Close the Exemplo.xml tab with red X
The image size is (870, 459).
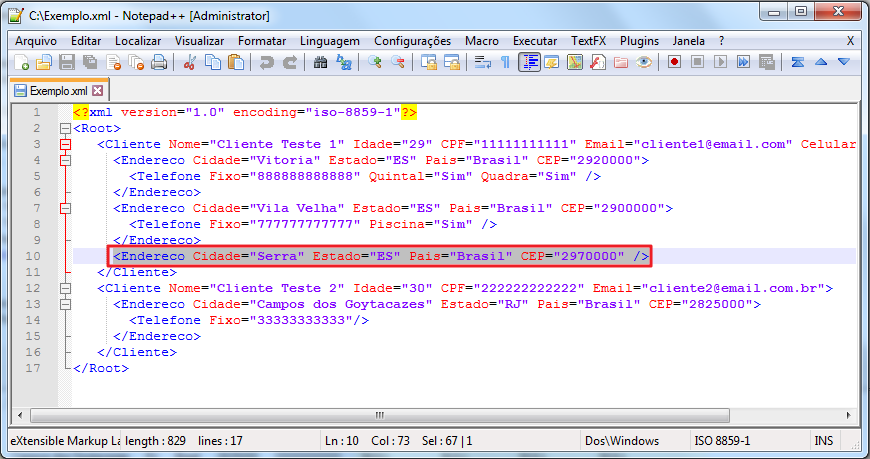coord(98,90)
